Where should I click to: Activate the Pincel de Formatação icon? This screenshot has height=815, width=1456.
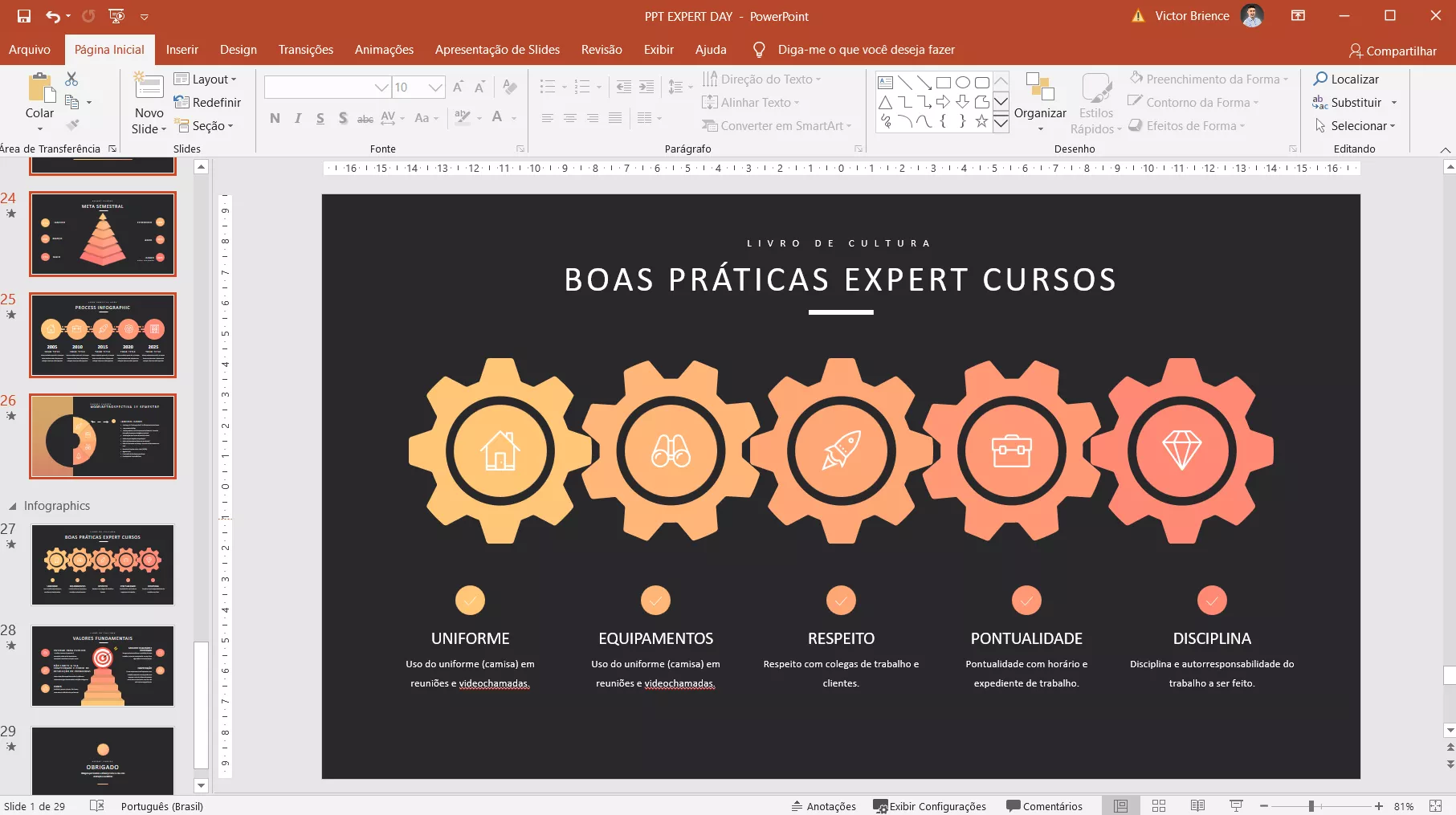tap(71, 125)
